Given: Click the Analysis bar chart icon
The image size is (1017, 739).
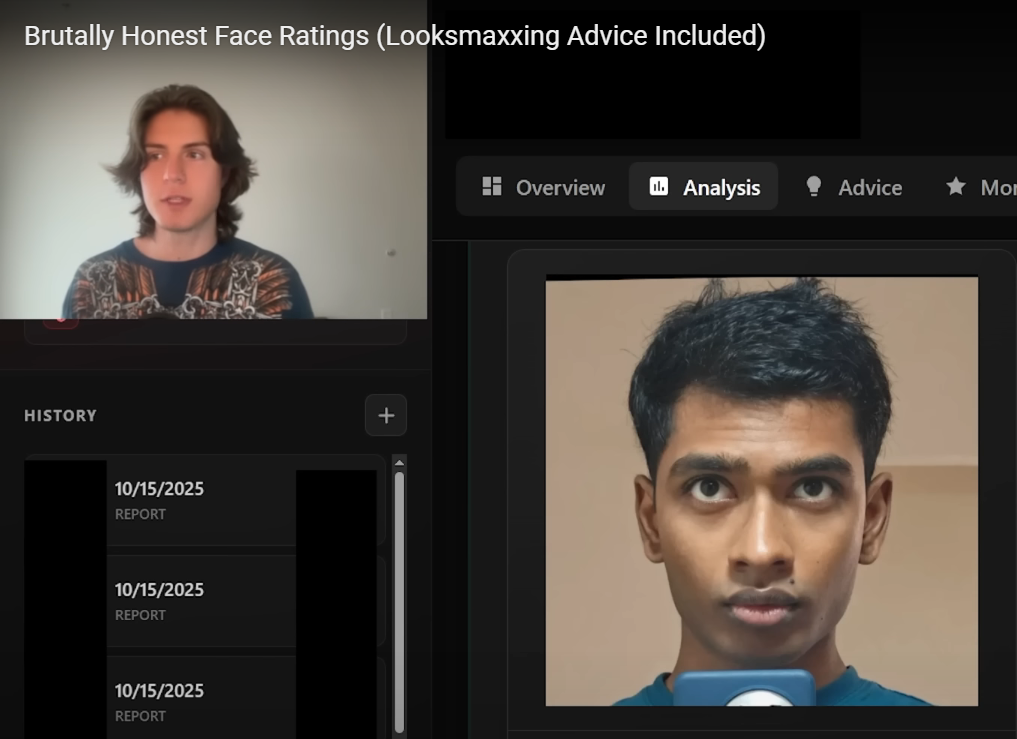Looking at the screenshot, I should point(659,187).
